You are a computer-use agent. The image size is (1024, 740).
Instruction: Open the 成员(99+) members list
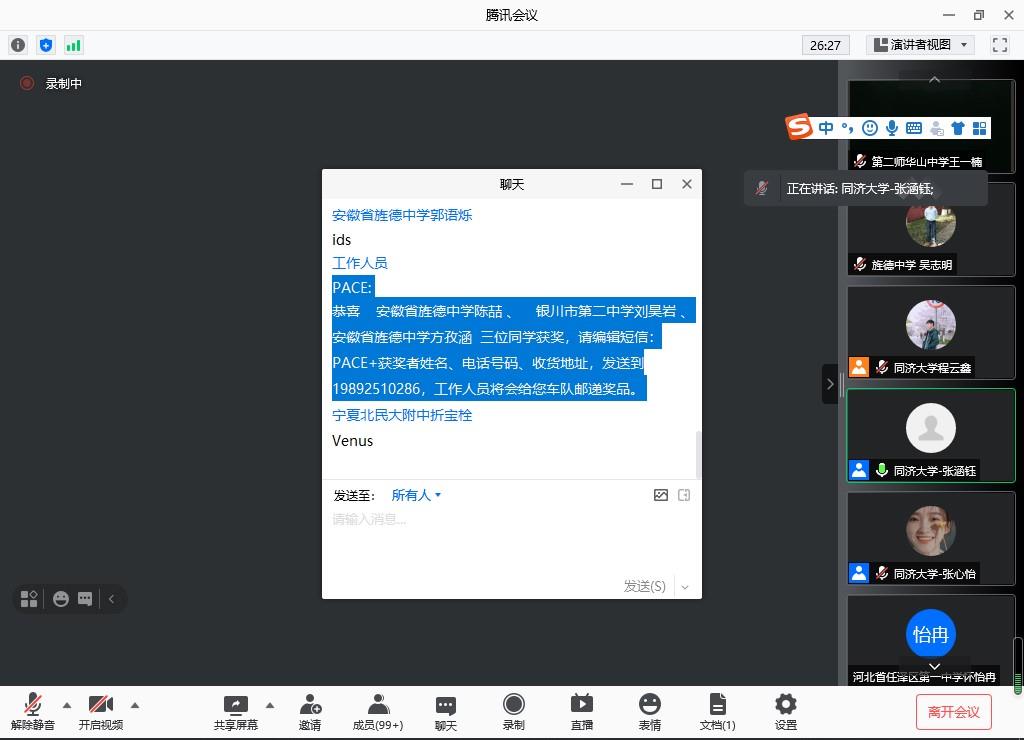click(378, 712)
